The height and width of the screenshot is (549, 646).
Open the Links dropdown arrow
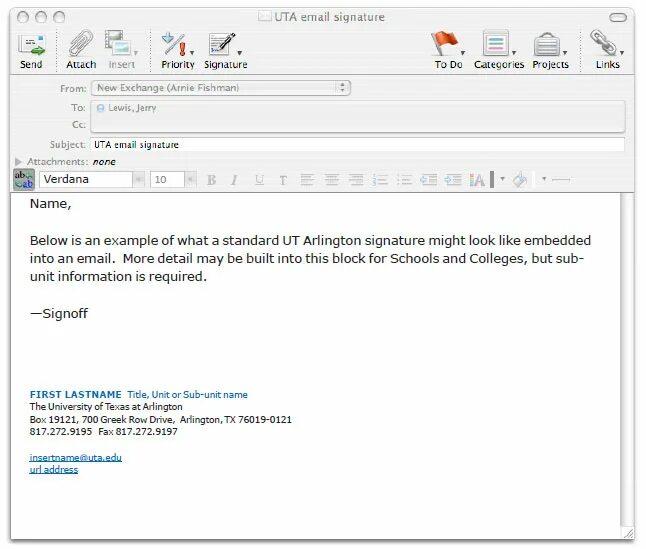coord(622,53)
